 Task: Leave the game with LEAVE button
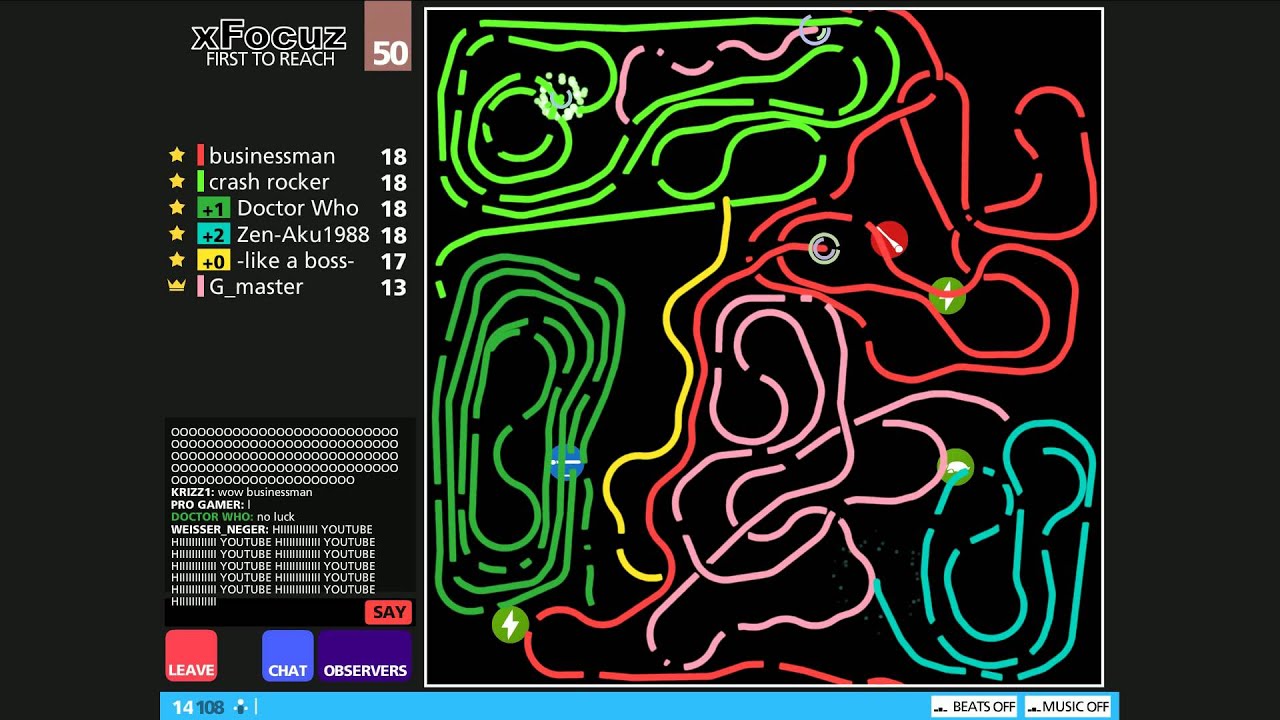(x=191, y=656)
